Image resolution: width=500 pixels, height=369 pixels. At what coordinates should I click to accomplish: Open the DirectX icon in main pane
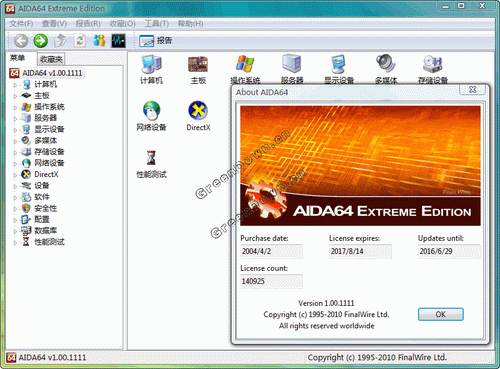pos(198,116)
